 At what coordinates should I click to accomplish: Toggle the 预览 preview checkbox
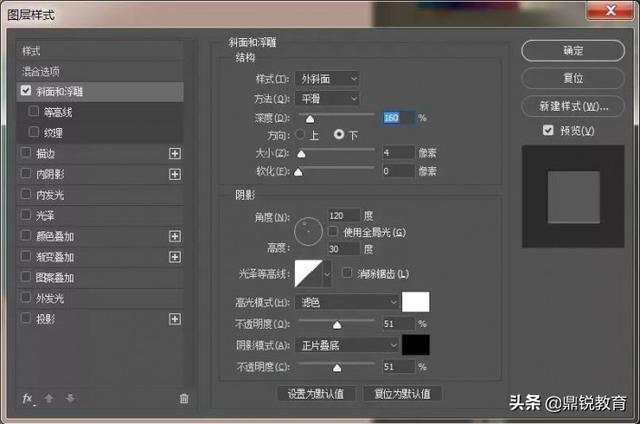coord(548,130)
